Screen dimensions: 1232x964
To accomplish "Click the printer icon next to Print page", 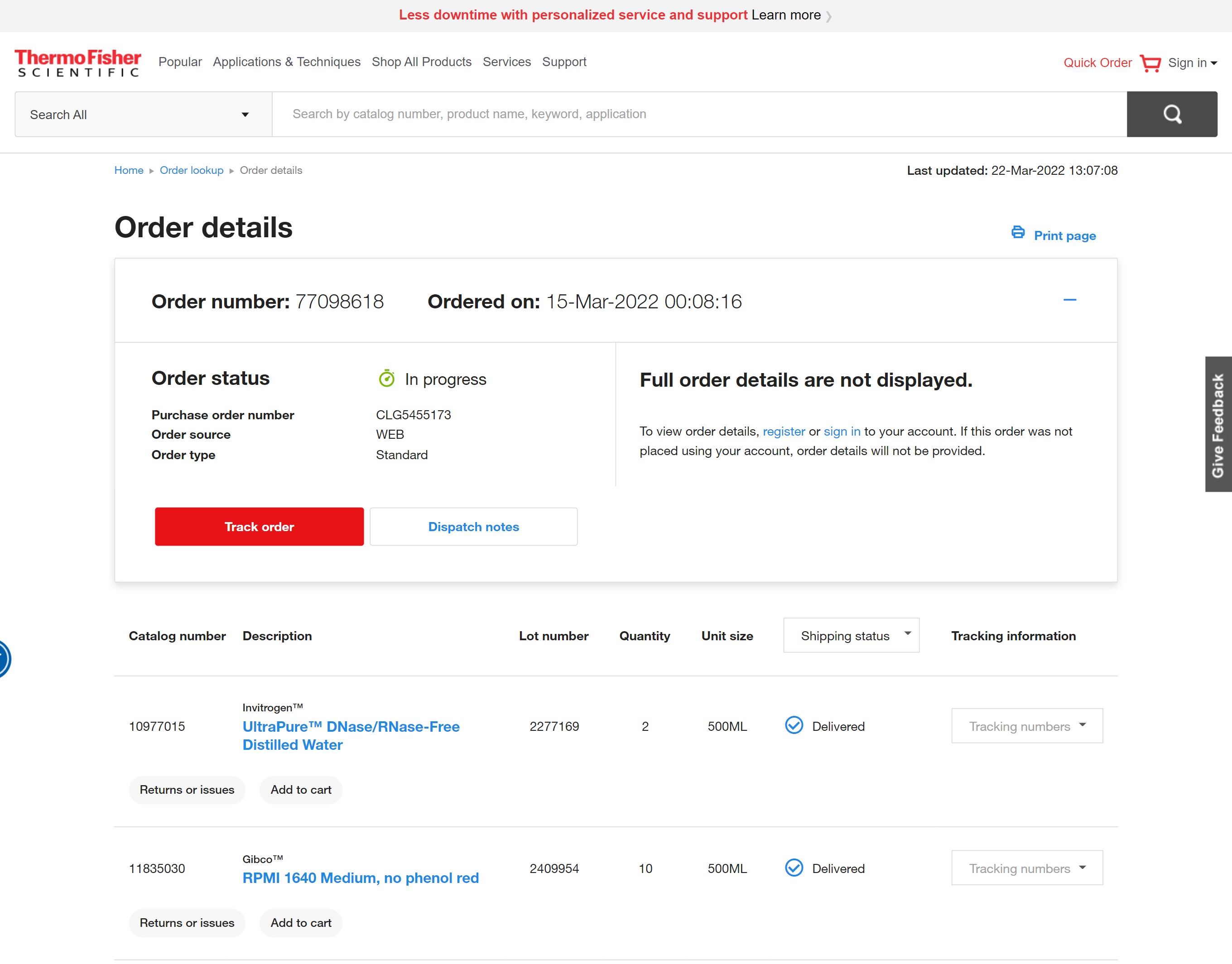I will [1017, 233].
